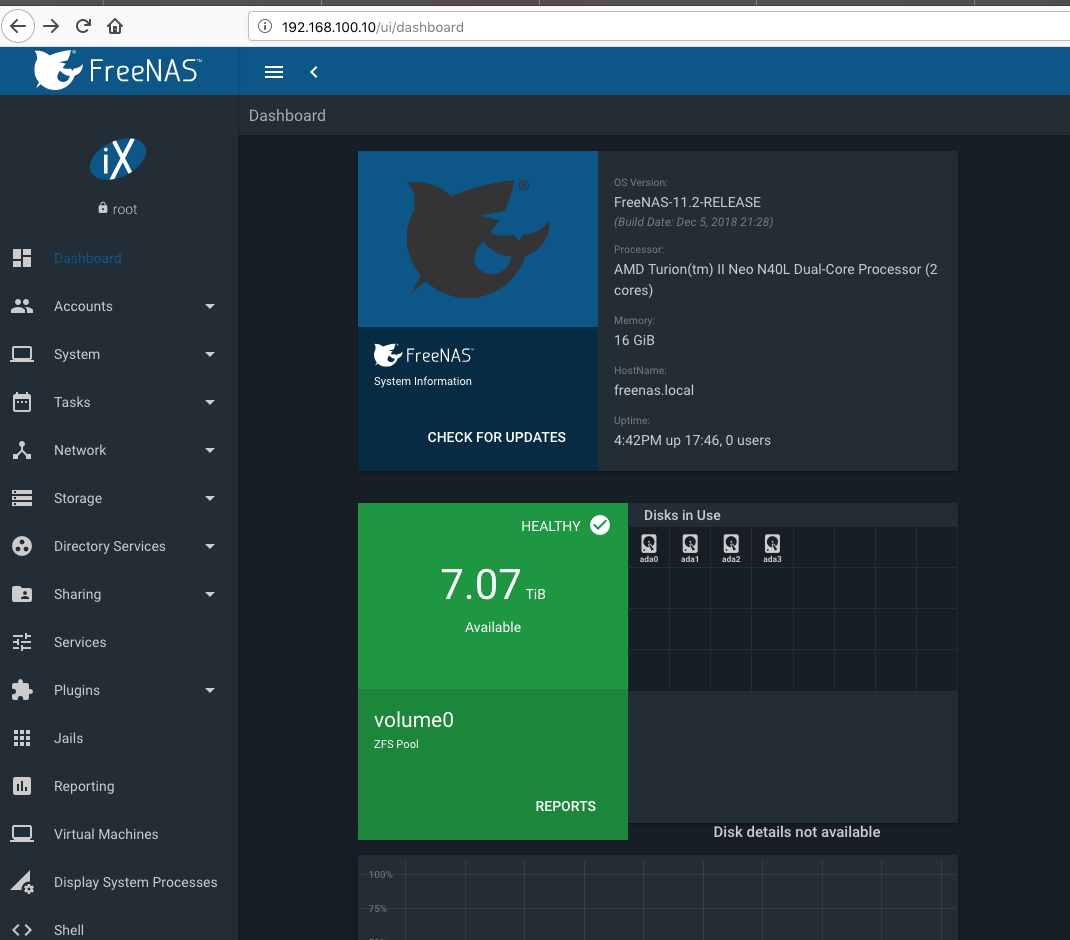This screenshot has height=940, width=1070.
Task: Click the System laptop icon
Action: coord(22,354)
